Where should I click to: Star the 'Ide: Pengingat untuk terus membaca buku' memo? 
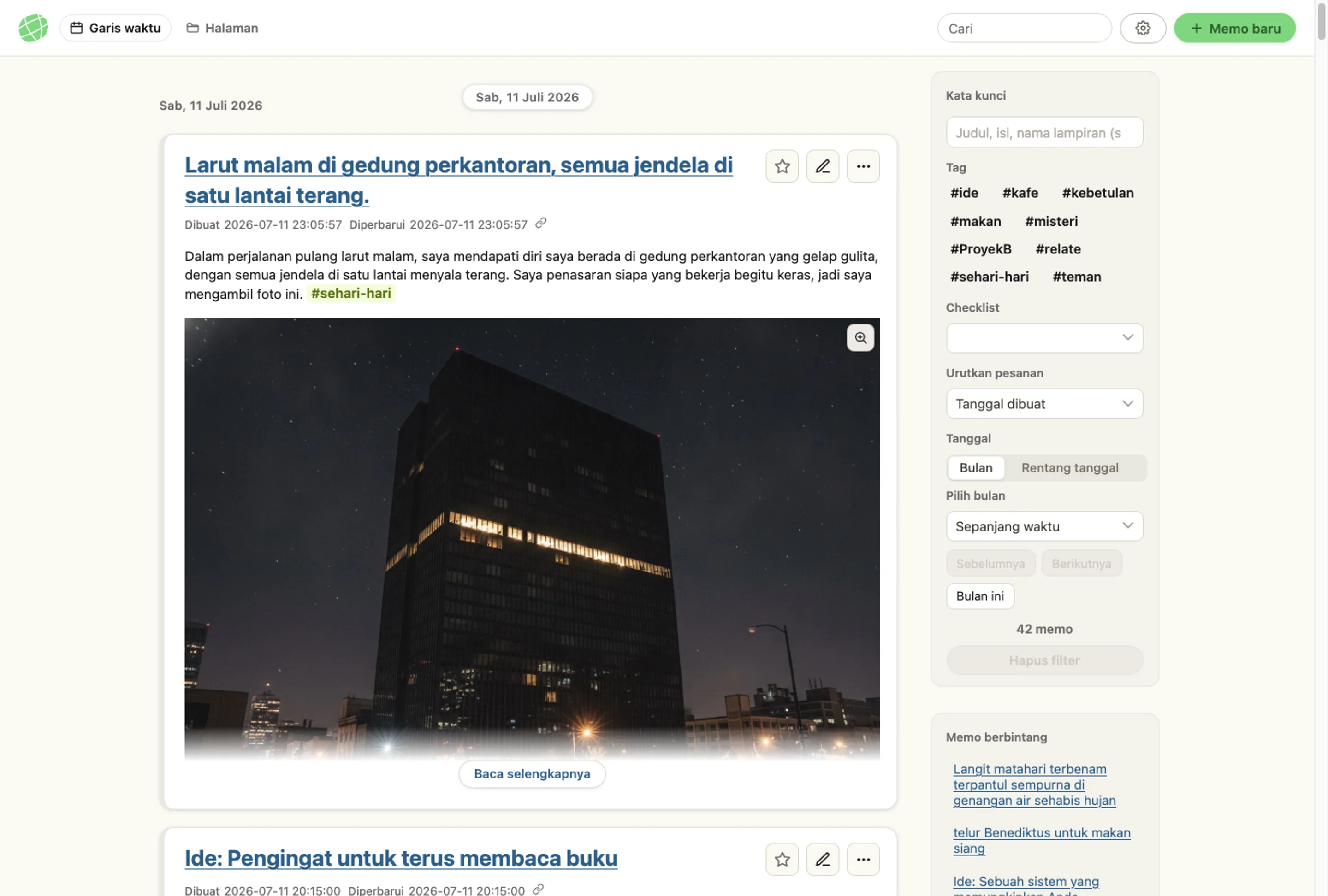782,860
